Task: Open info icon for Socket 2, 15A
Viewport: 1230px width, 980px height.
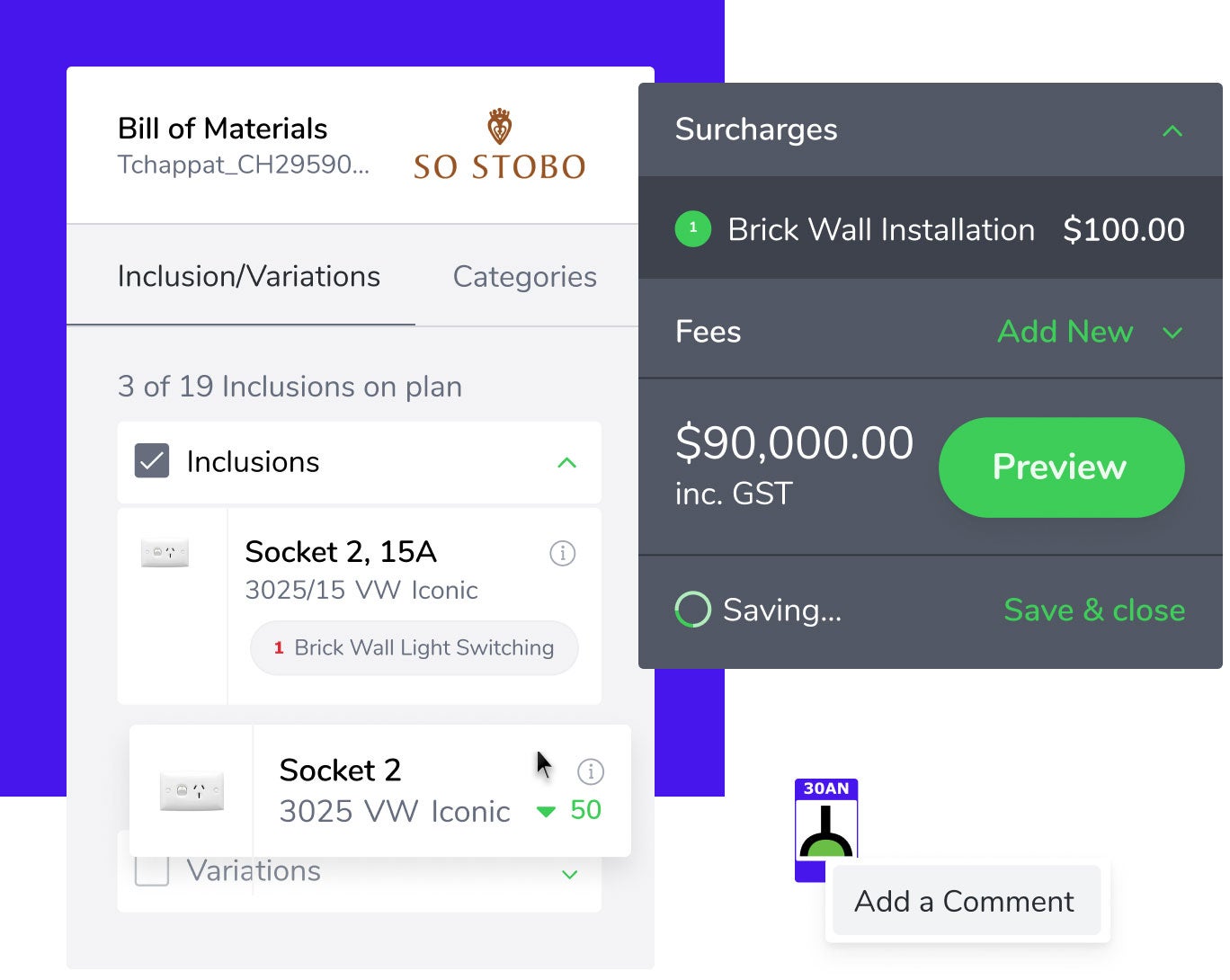Action: (563, 553)
